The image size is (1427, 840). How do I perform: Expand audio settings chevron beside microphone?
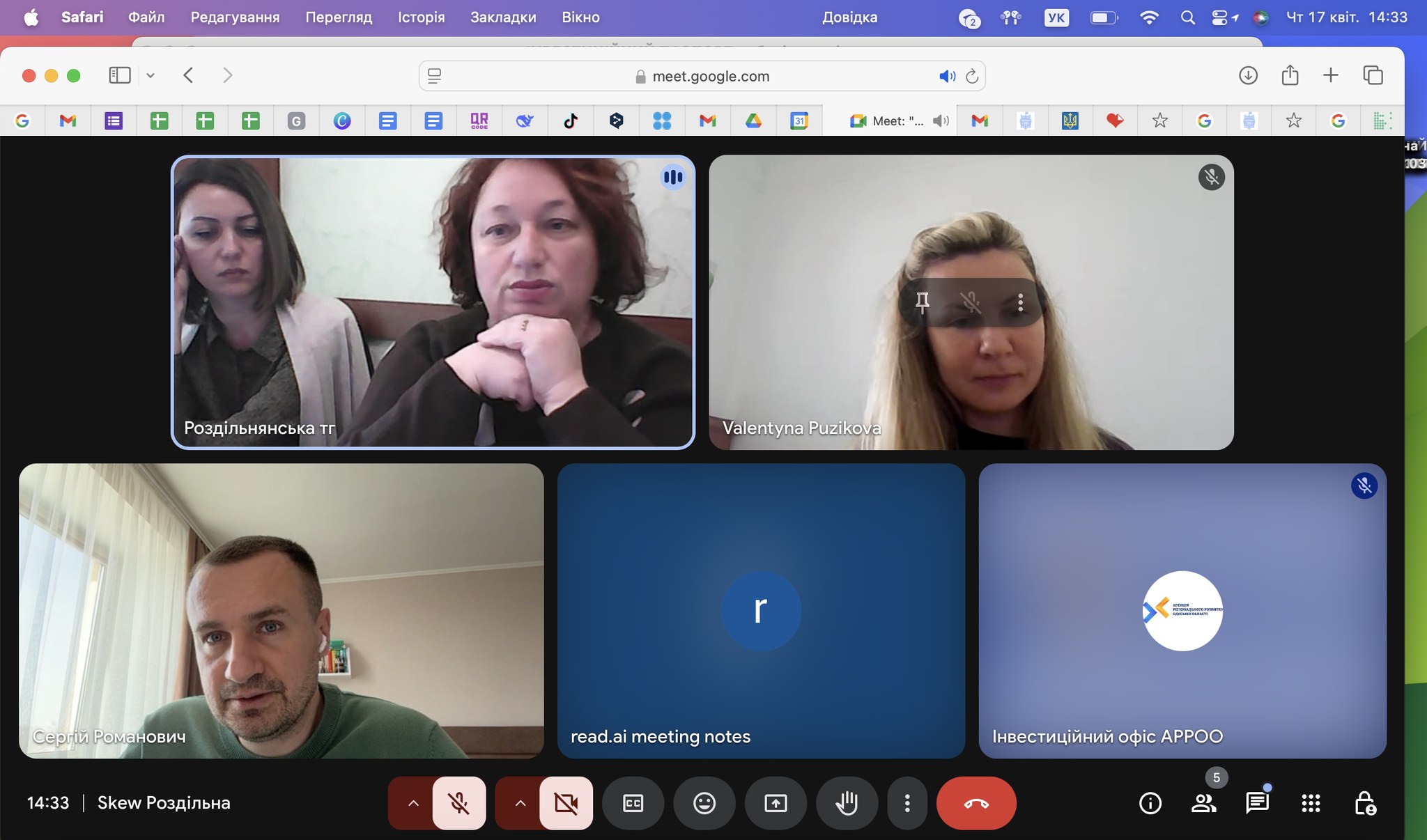[413, 803]
